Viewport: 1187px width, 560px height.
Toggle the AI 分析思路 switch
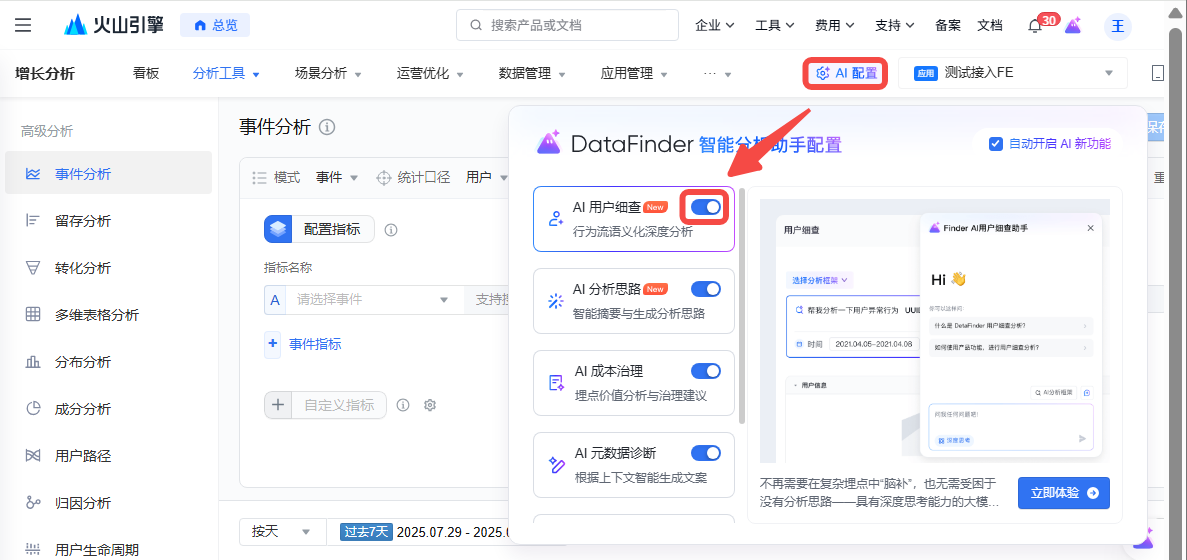pos(706,289)
